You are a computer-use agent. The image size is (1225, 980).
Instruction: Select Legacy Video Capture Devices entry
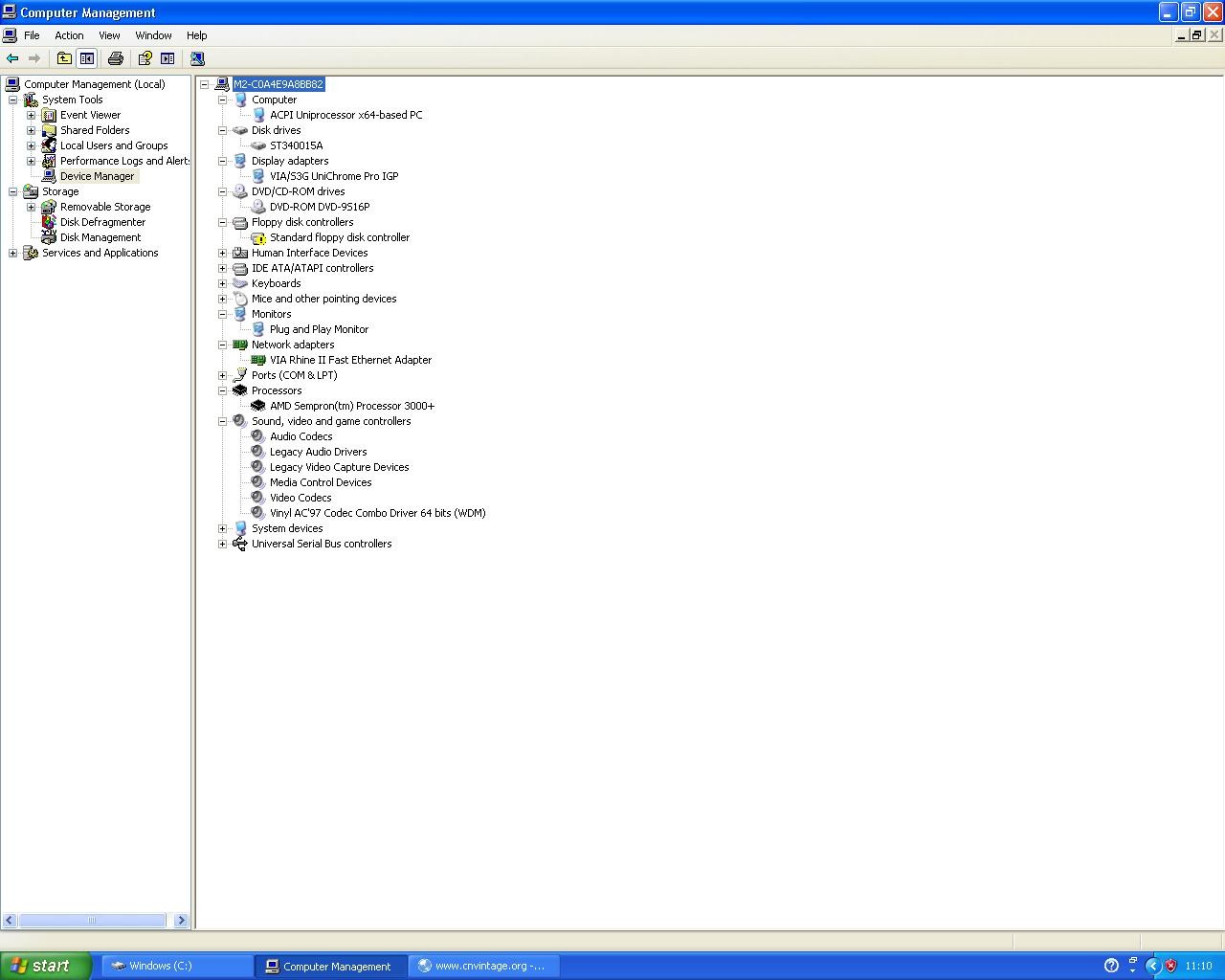[339, 467]
